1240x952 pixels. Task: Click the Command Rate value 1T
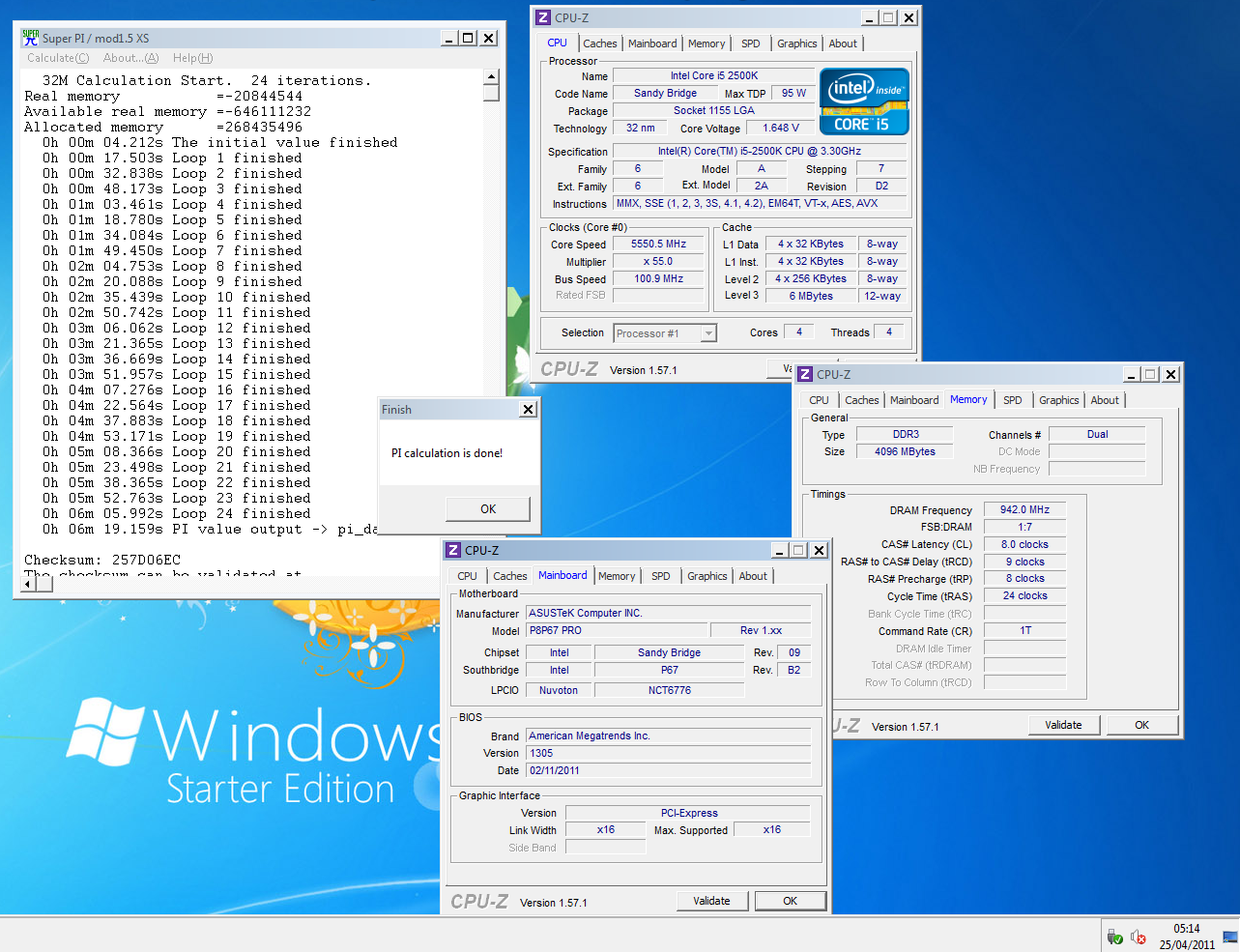coord(1024,631)
